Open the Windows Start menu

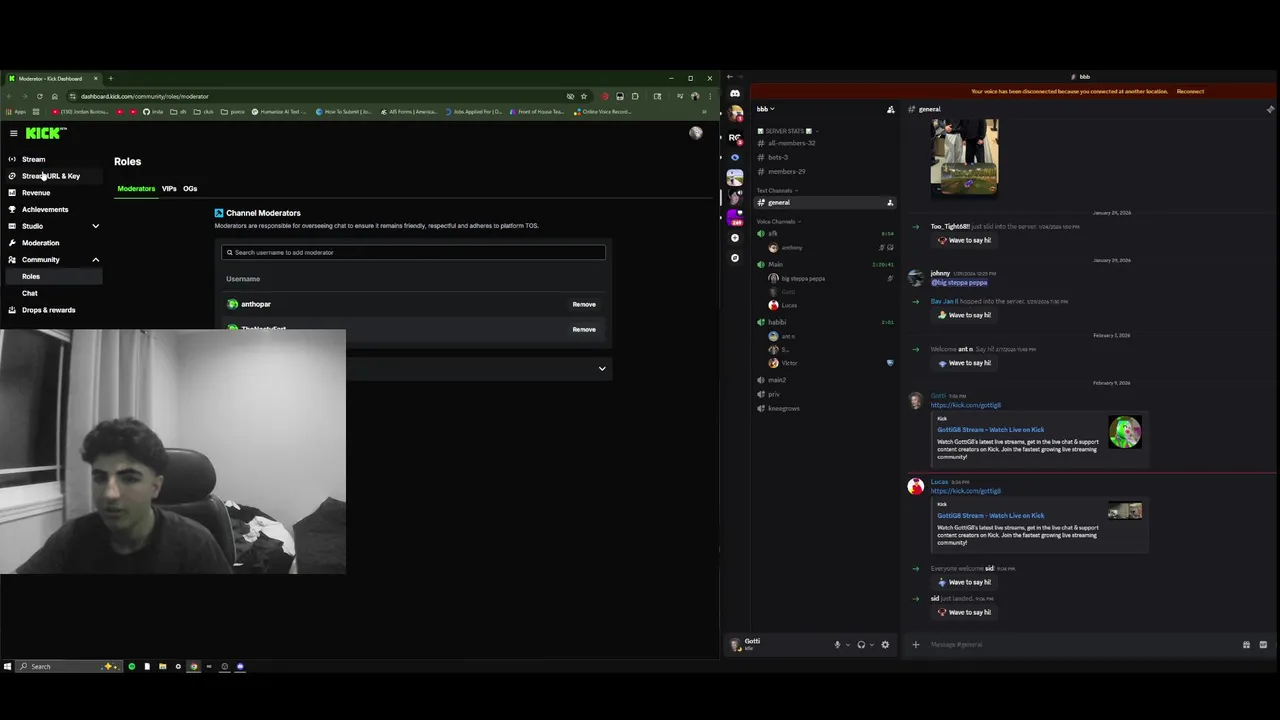(7, 666)
